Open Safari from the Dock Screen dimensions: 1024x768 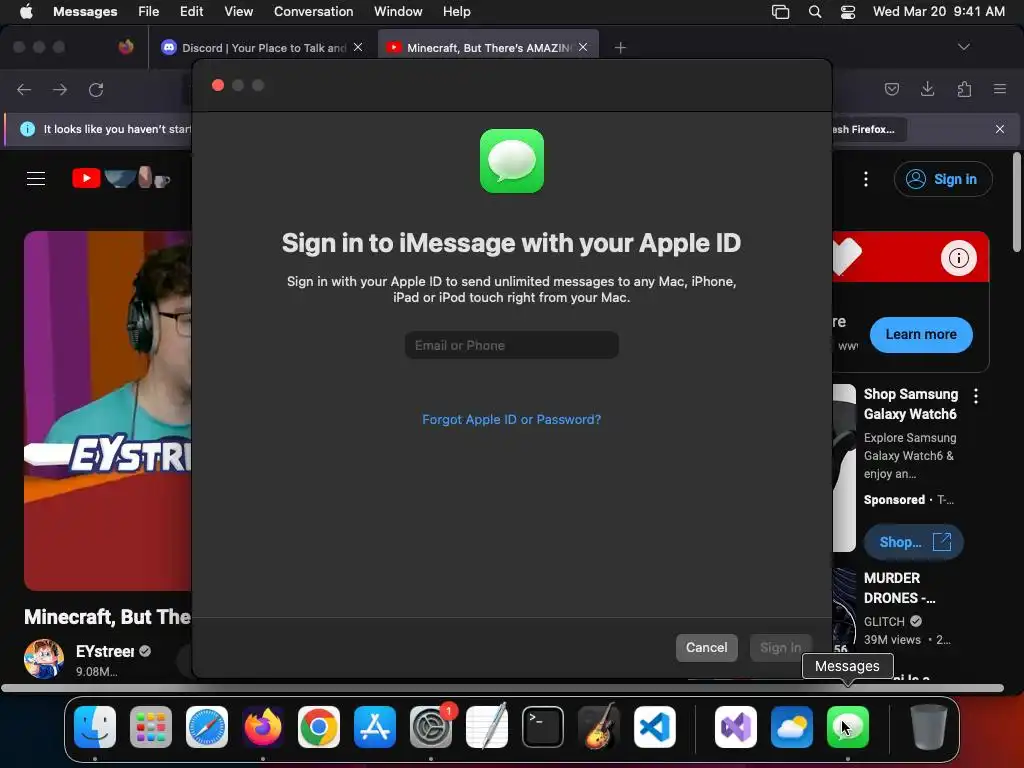click(207, 727)
